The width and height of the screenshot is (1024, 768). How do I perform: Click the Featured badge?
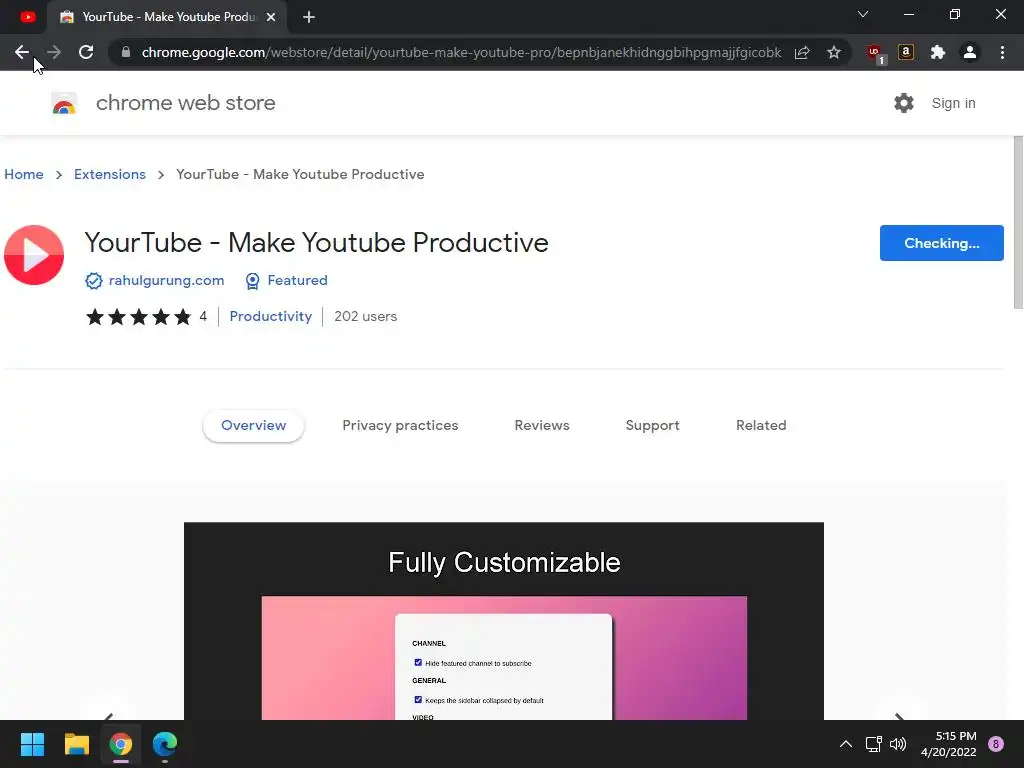(x=286, y=281)
